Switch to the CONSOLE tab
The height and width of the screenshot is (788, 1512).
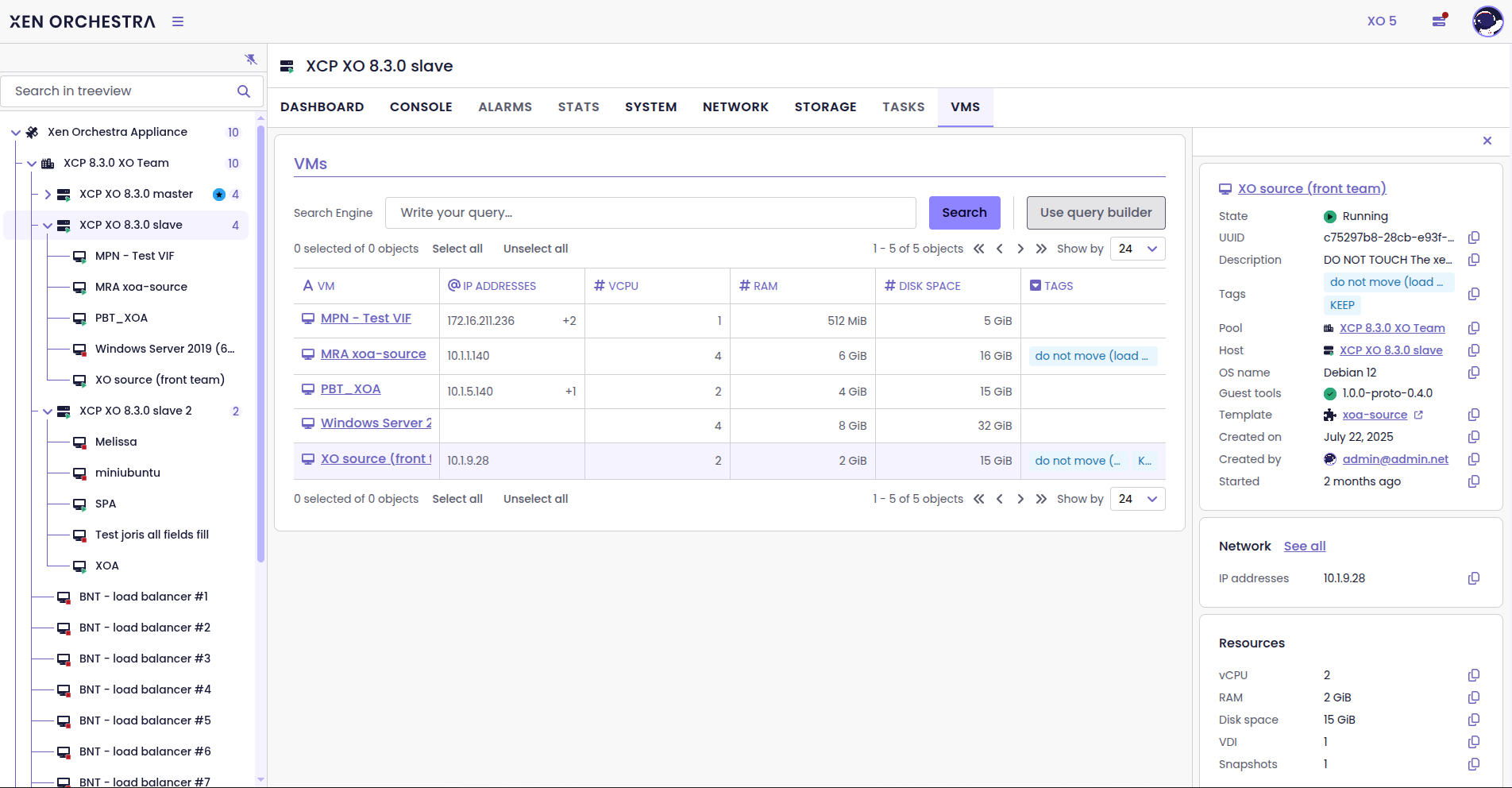pos(421,107)
